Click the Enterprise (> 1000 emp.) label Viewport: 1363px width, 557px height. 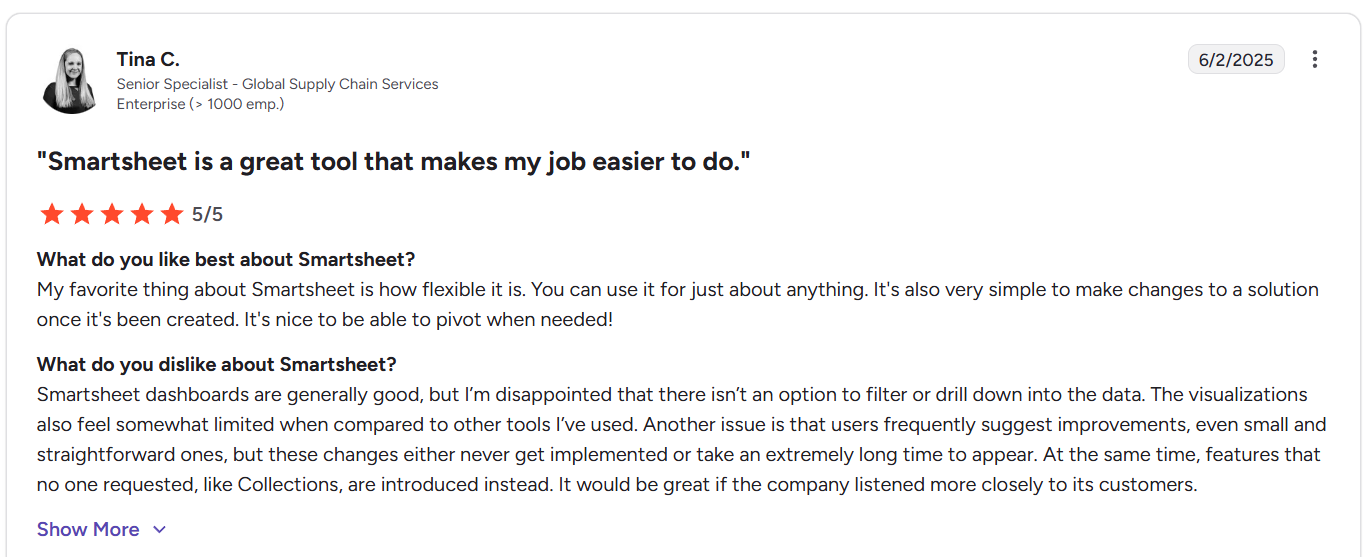click(x=200, y=104)
